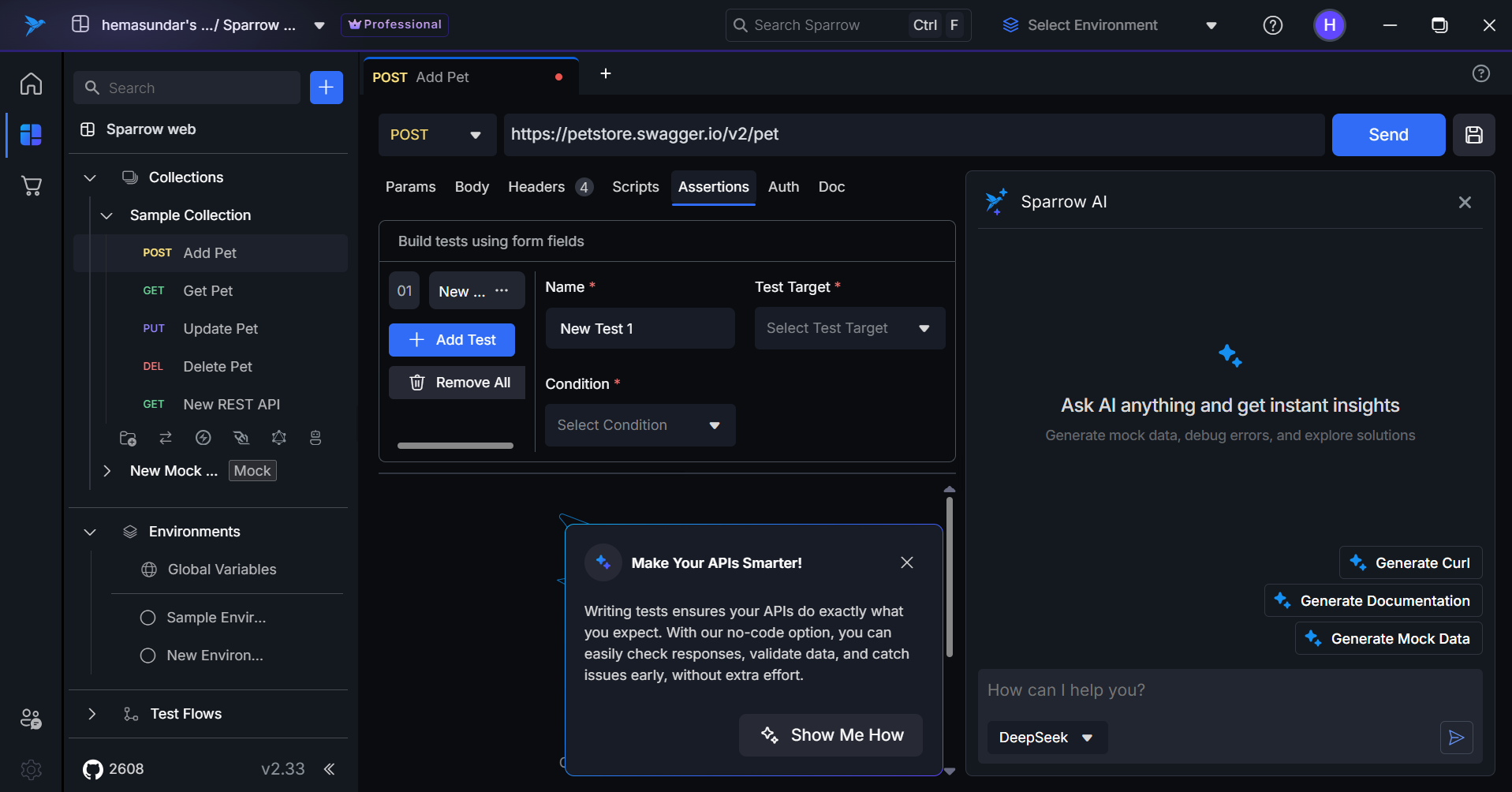Viewport: 1512px width, 792px height.
Task: Expand the Test Flows section
Action: point(92,714)
